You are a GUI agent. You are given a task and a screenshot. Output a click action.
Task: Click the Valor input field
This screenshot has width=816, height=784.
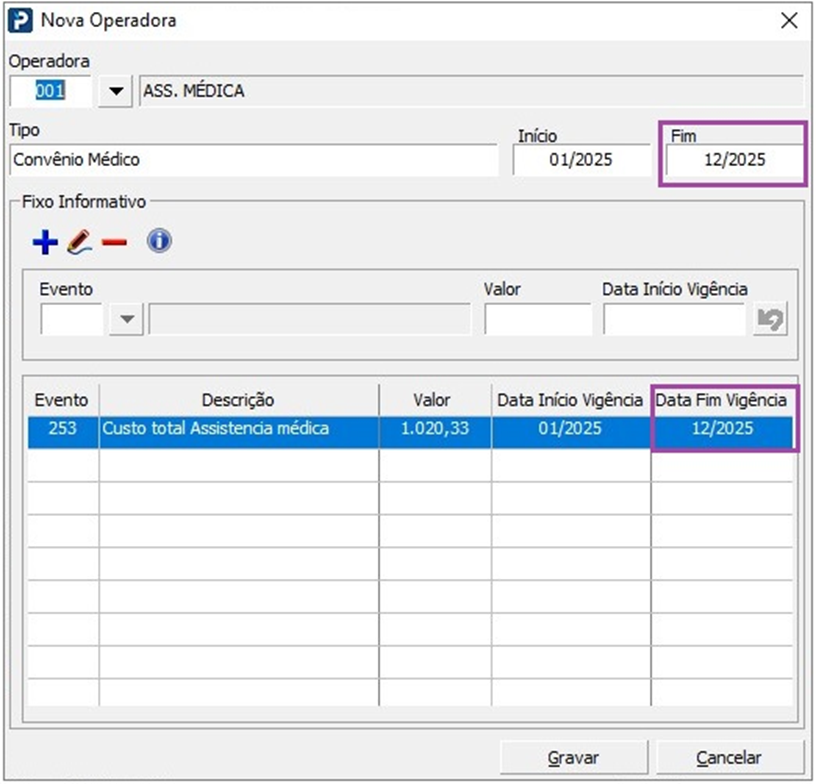coord(538,318)
